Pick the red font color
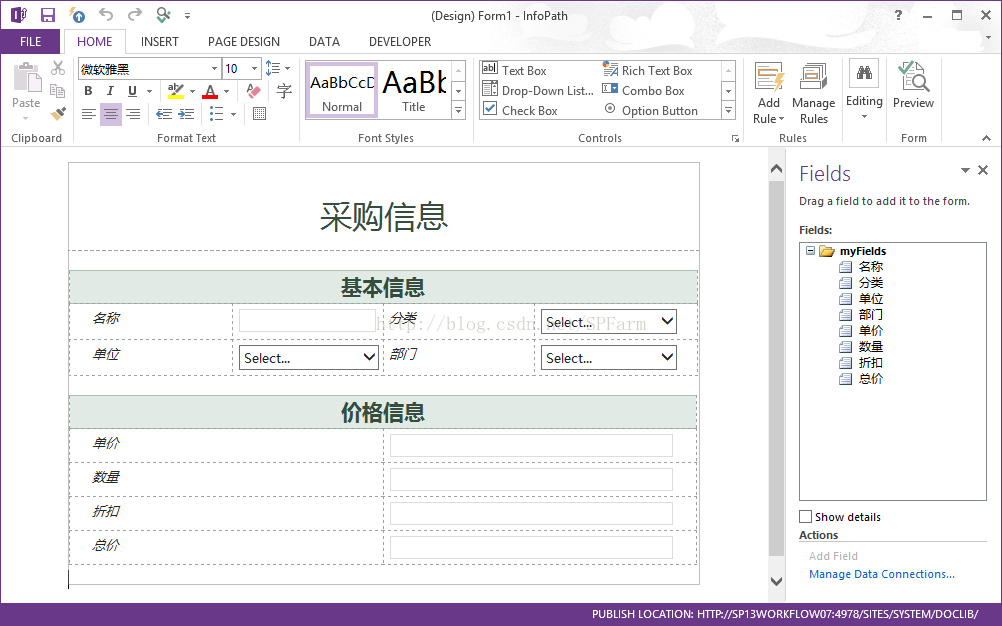 [210, 91]
